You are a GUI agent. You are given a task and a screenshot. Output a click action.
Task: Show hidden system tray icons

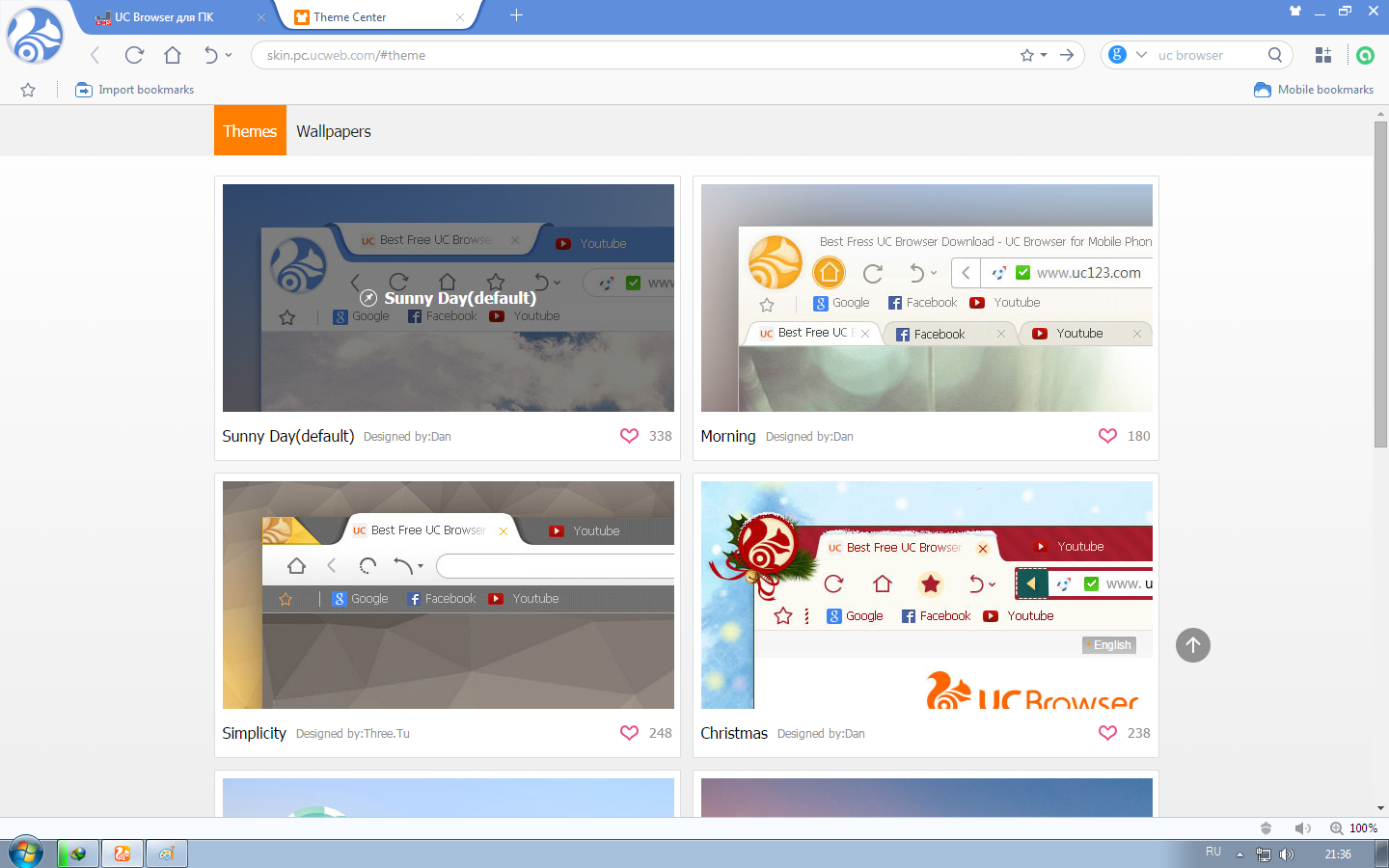[1239, 854]
